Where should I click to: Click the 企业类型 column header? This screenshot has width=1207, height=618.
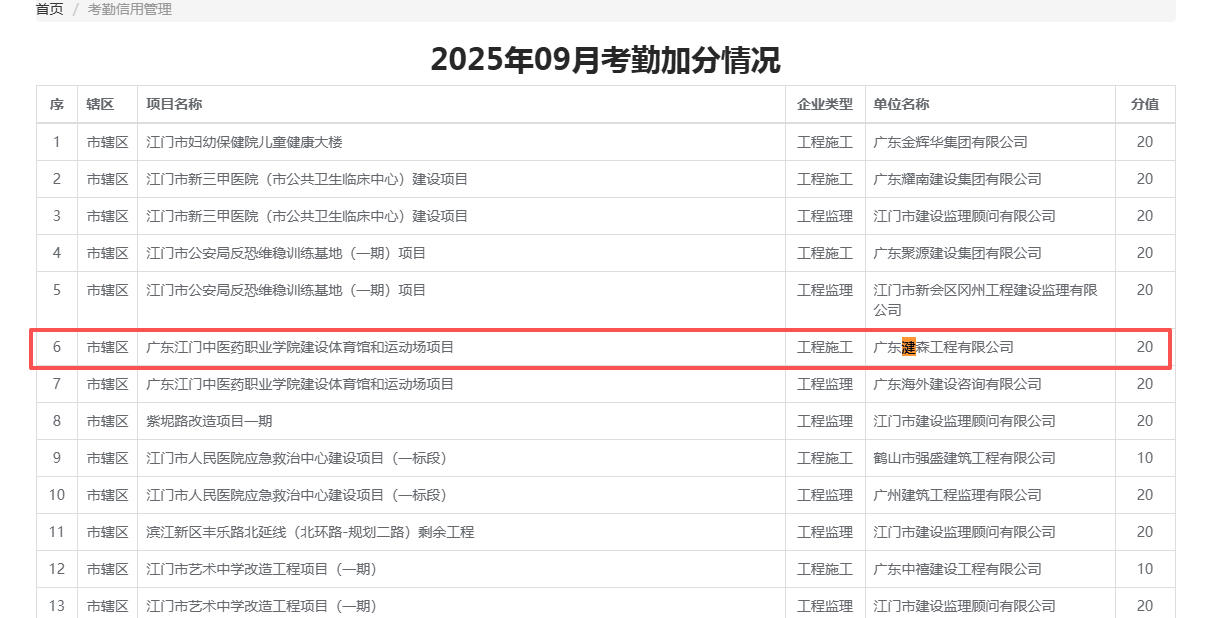pyautogui.click(x=824, y=105)
